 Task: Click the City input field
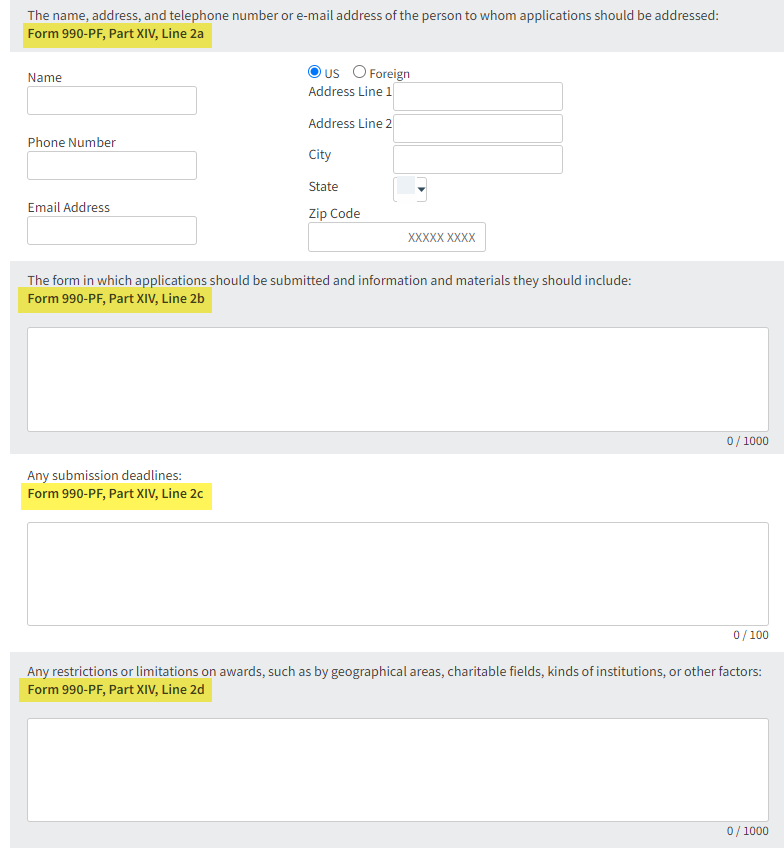pyautogui.click(x=477, y=160)
